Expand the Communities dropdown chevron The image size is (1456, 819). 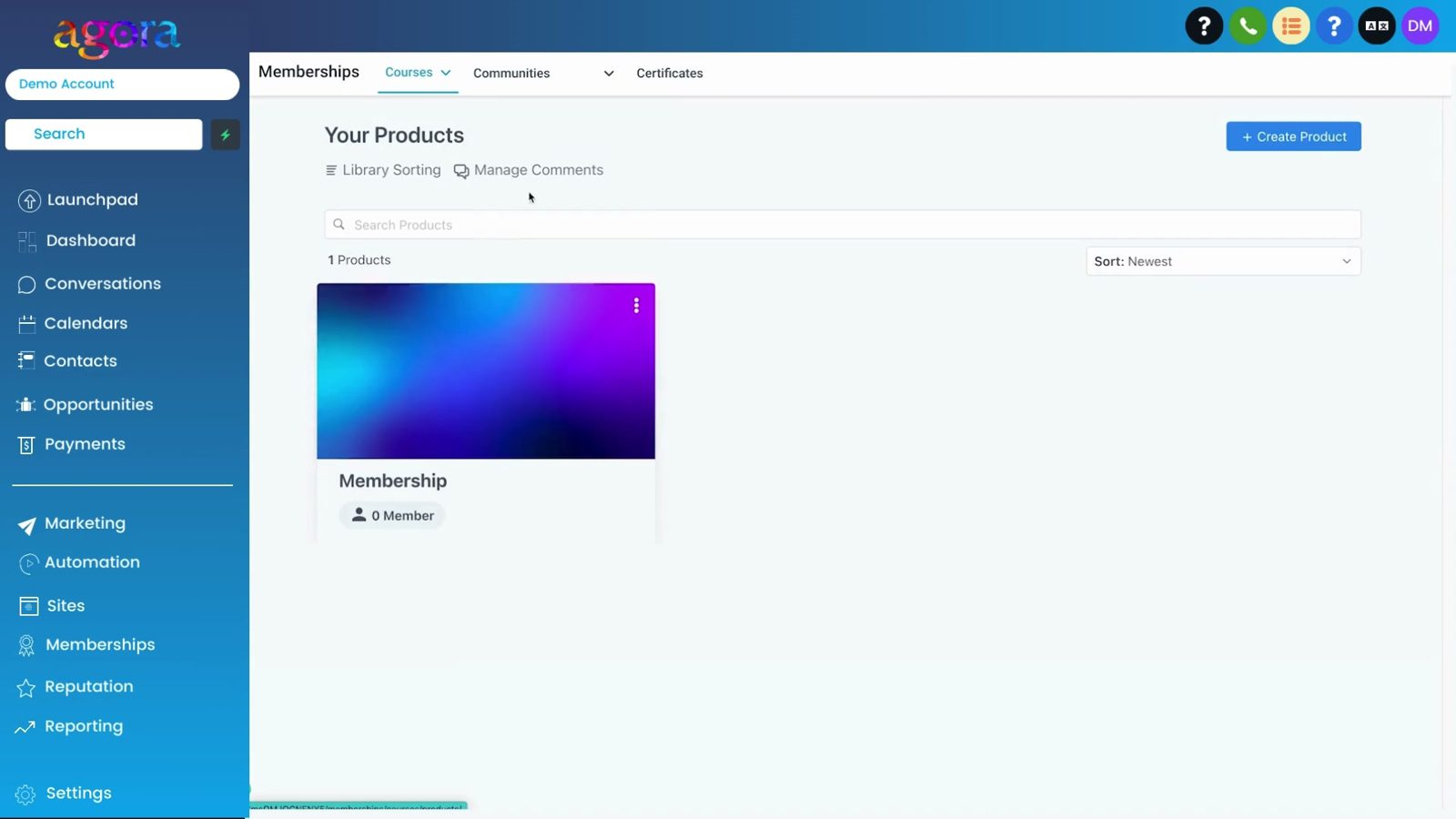609,74
